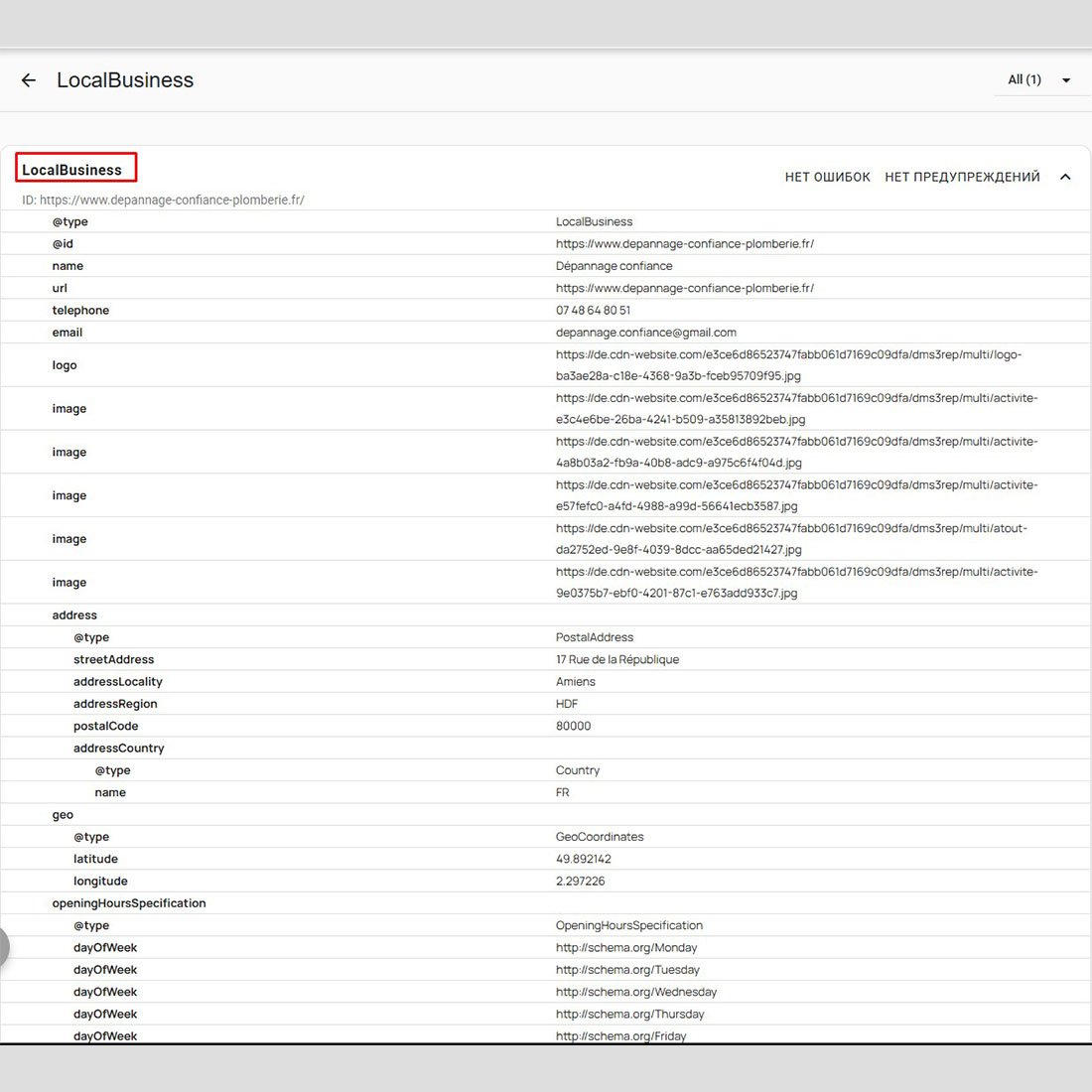
Task: Open the logo image URL value
Action: point(788,365)
